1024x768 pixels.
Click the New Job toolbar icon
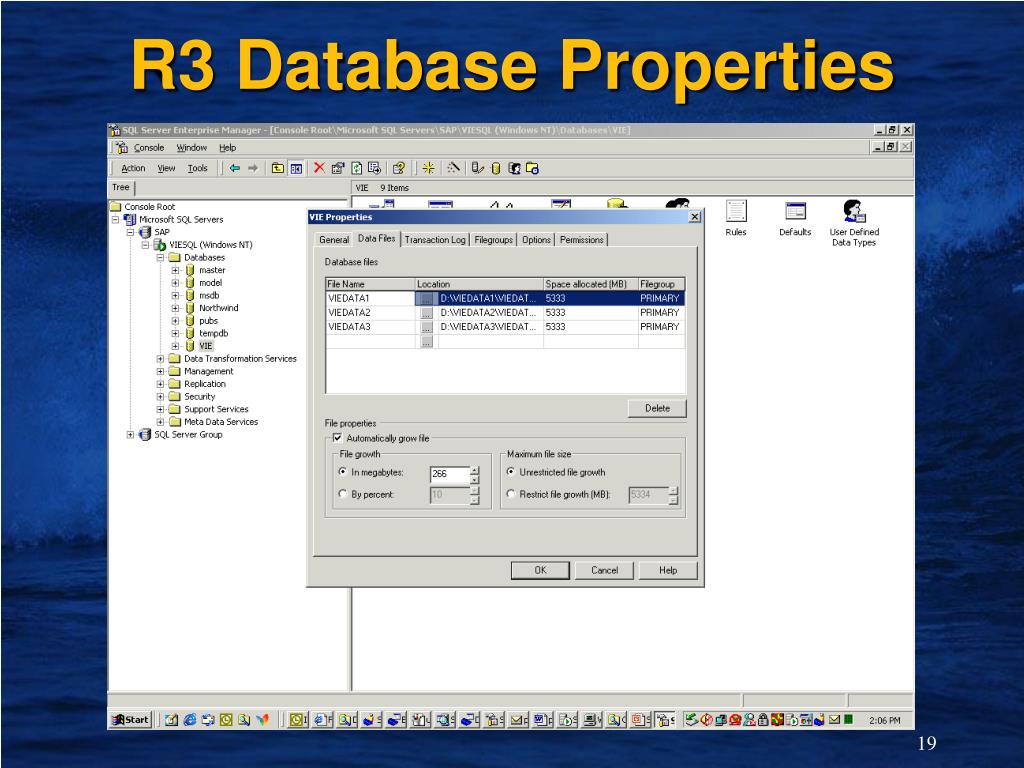pos(532,168)
